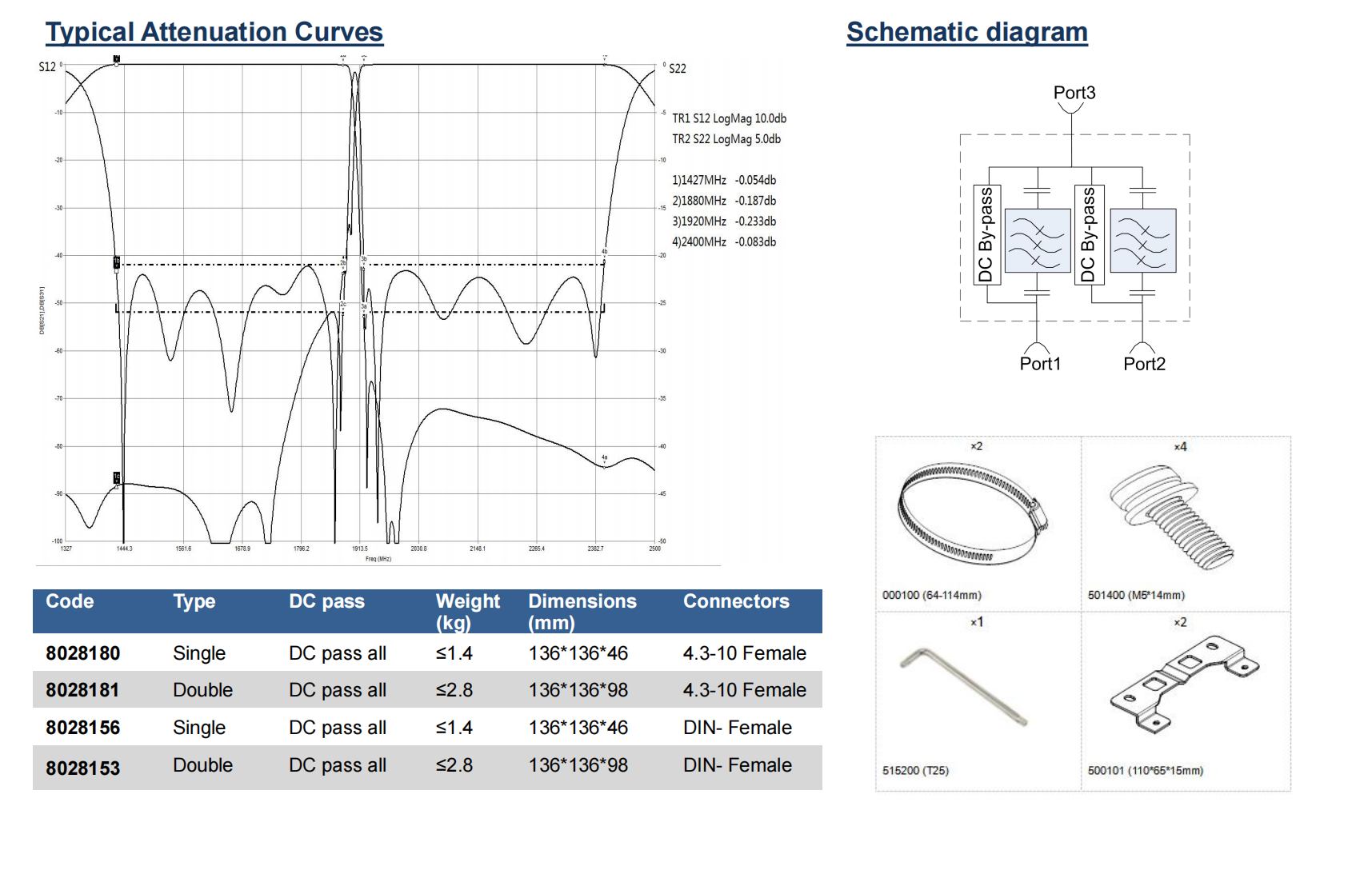Click the TR2 S22 LogMag legend entry
The width and height of the screenshot is (1372, 870).
(x=726, y=139)
